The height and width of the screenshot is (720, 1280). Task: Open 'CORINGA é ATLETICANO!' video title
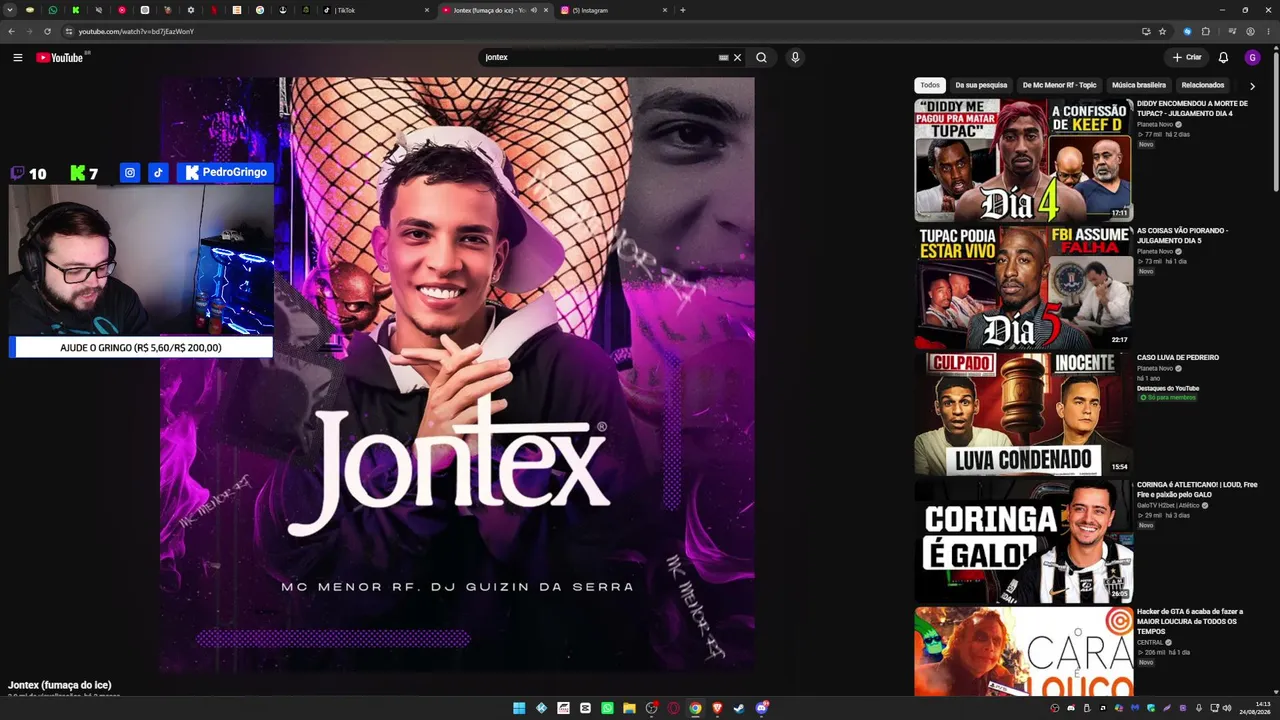pyautogui.click(x=1197, y=489)
